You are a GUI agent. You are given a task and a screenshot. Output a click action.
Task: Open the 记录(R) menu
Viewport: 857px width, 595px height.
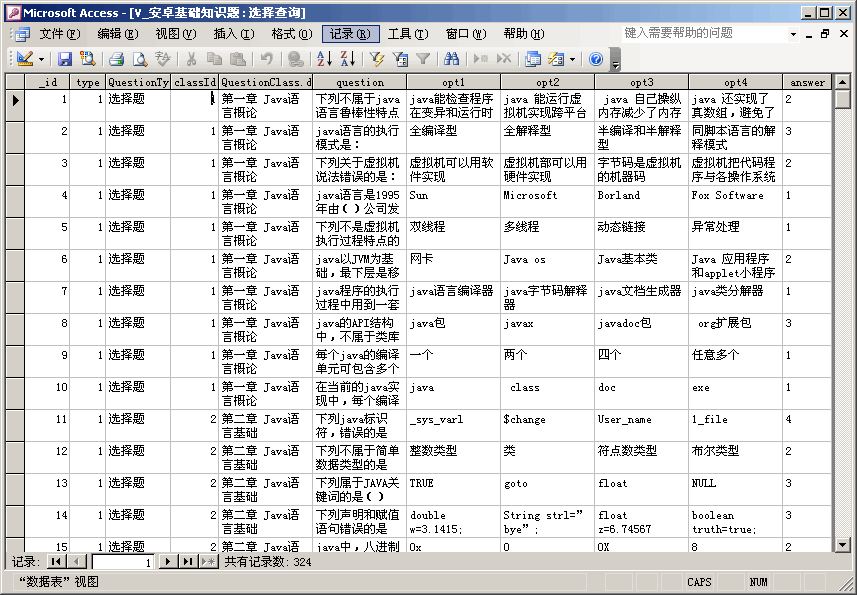coord(350,34)
